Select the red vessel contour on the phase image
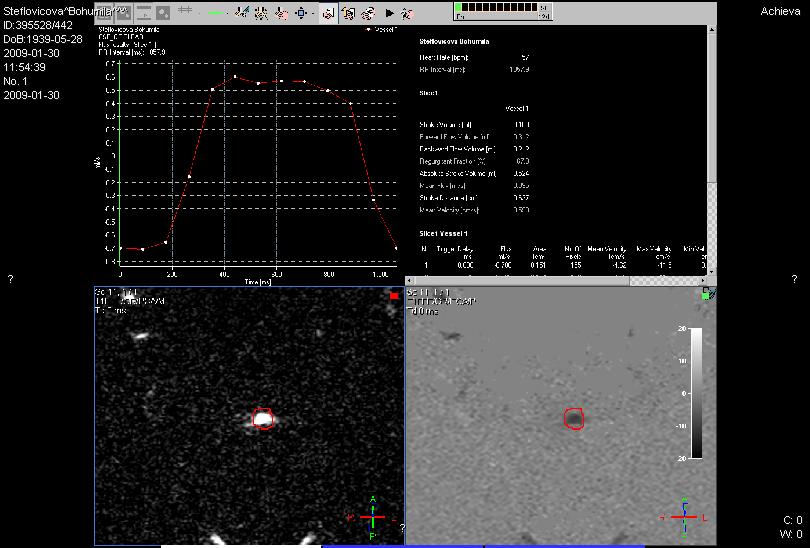Image resolution: width=810 pixels, height=548 pixels. point(574,418)
